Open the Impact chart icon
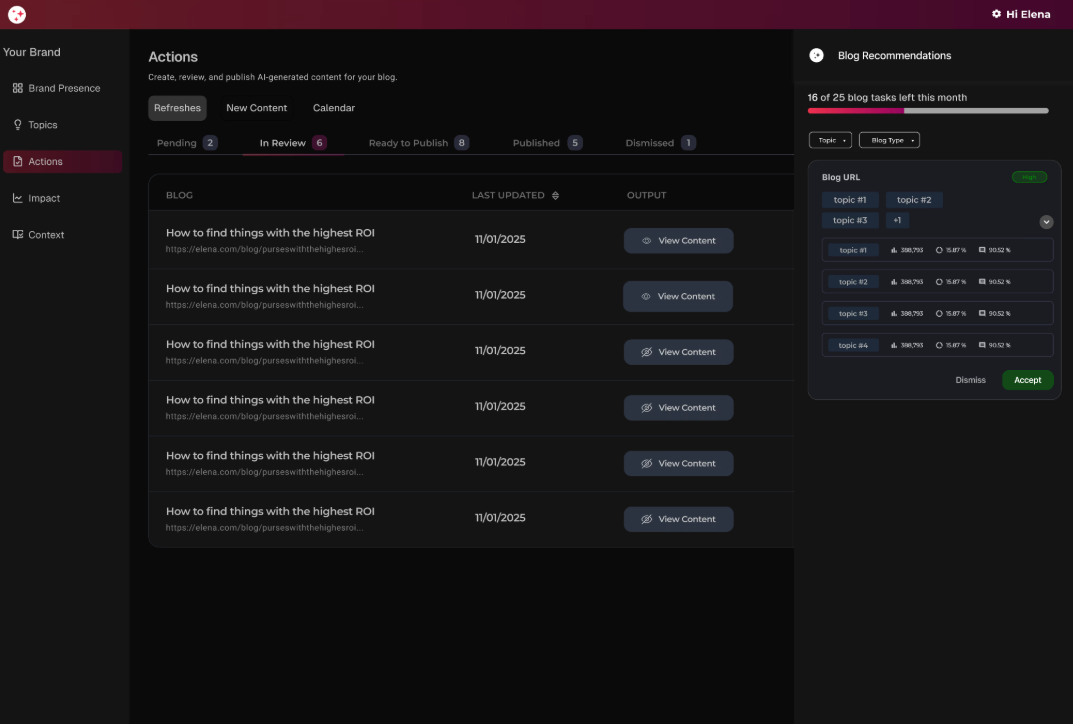 click(x=16, y=198)
